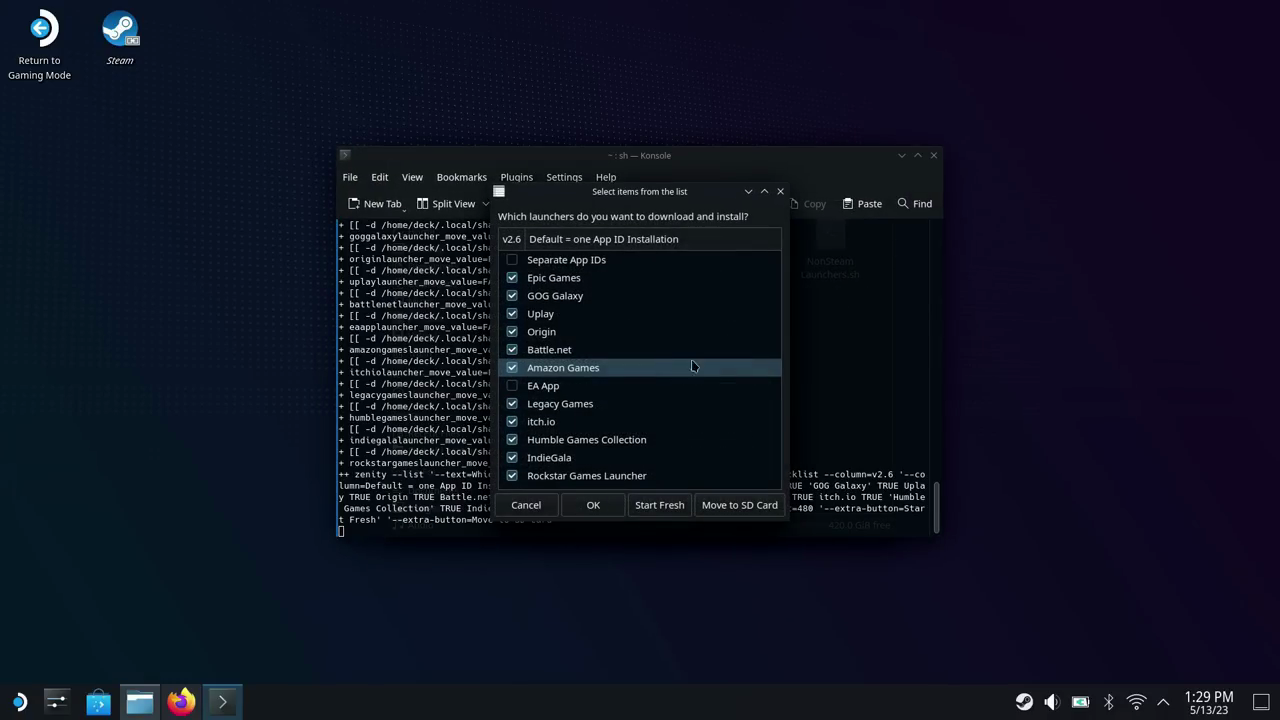Open the Steam desktop shortcut

[120, 38]
